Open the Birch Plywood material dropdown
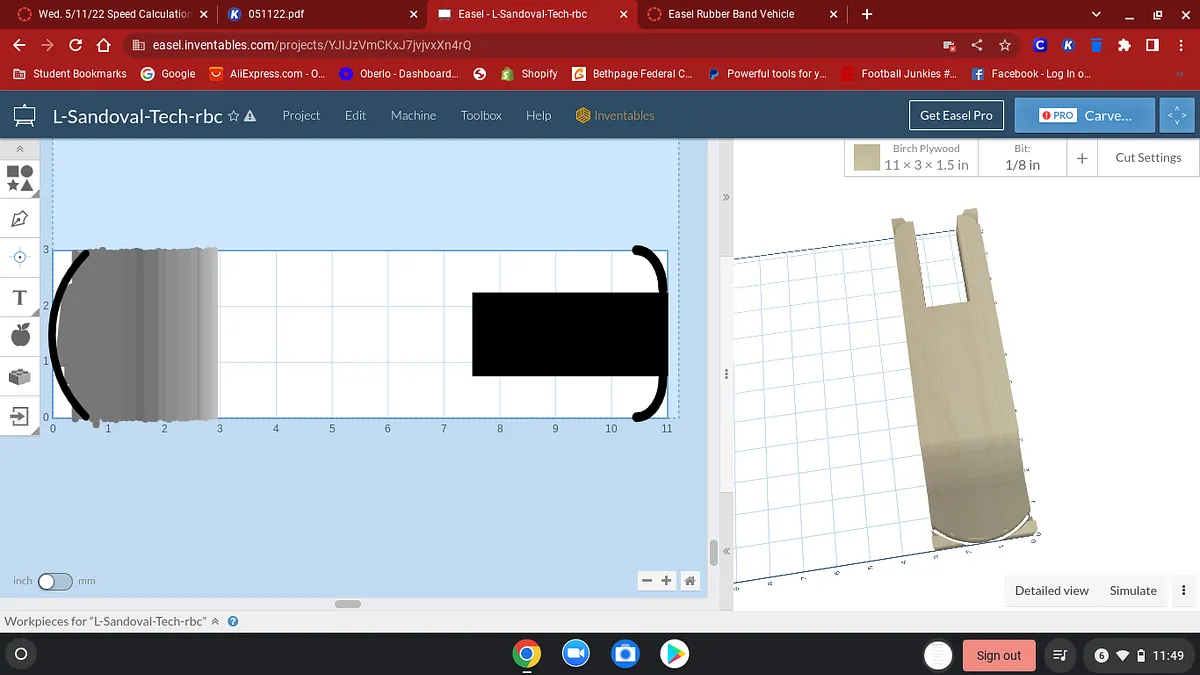The width and height of the screenshot is (1200, 675). [926, 157]
